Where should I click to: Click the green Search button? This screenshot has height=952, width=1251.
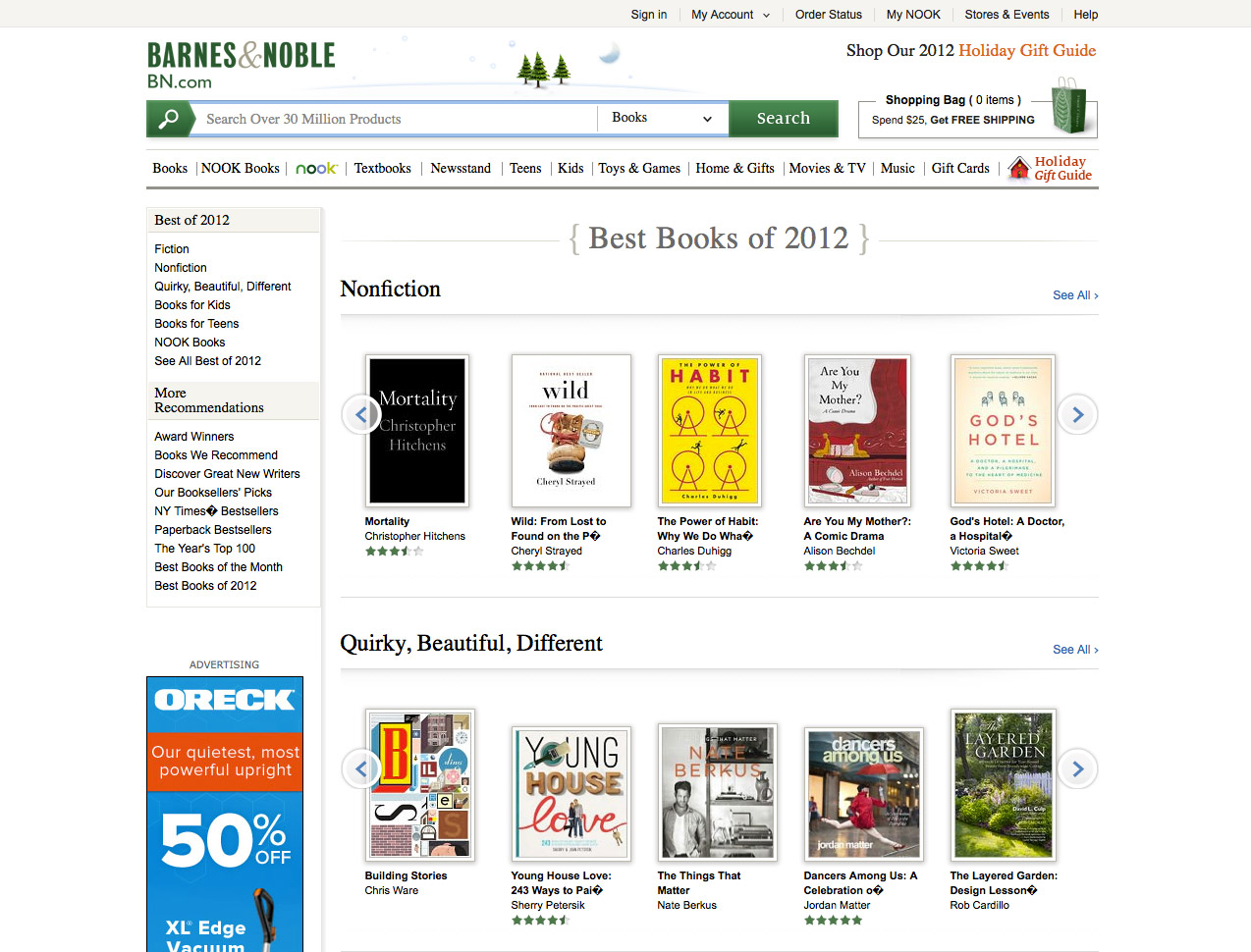[784, 119]
